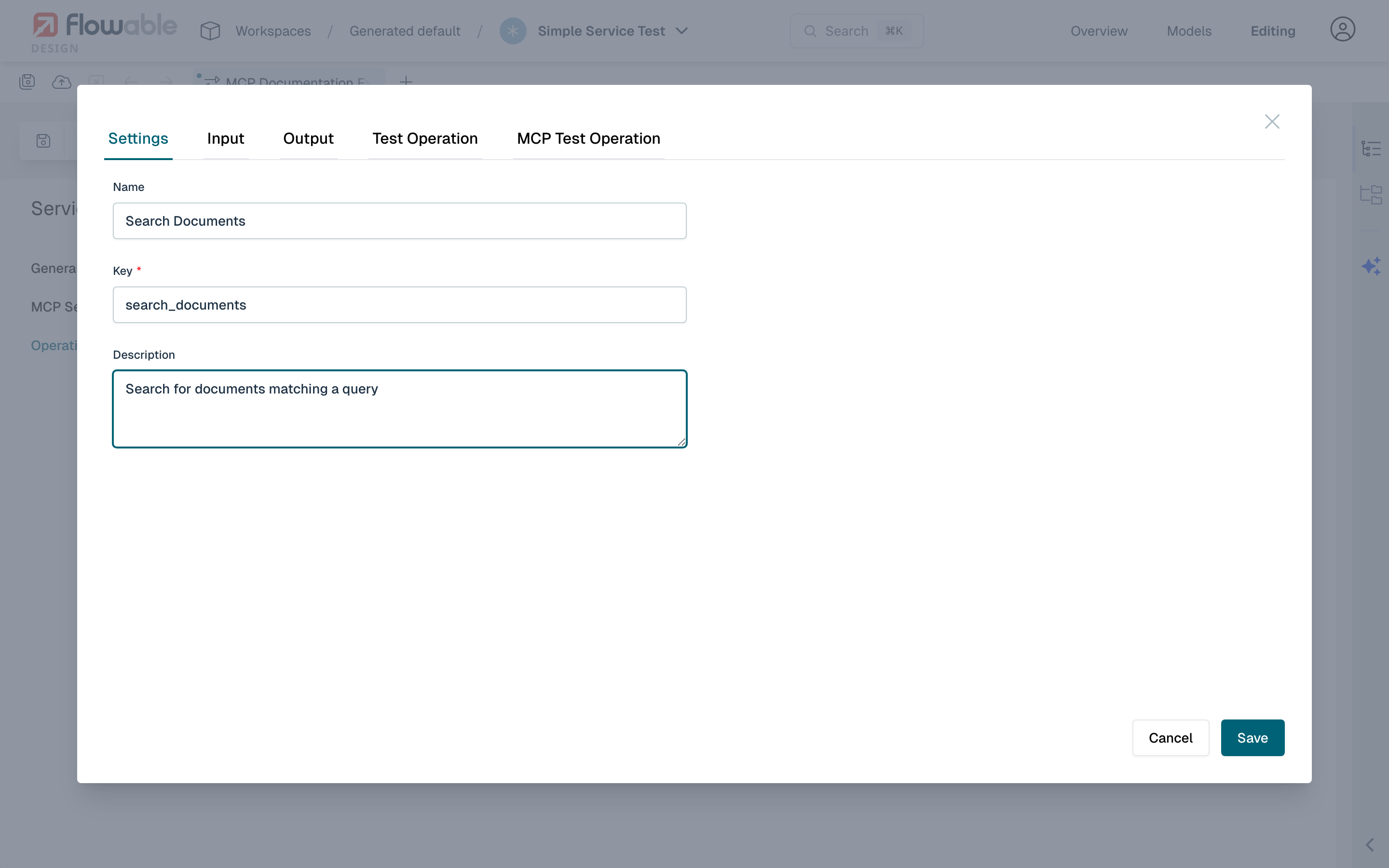The width and height of the screenshot is (1389, 868).
Task: Open a new tab with the plus icon
Action: 407,81
